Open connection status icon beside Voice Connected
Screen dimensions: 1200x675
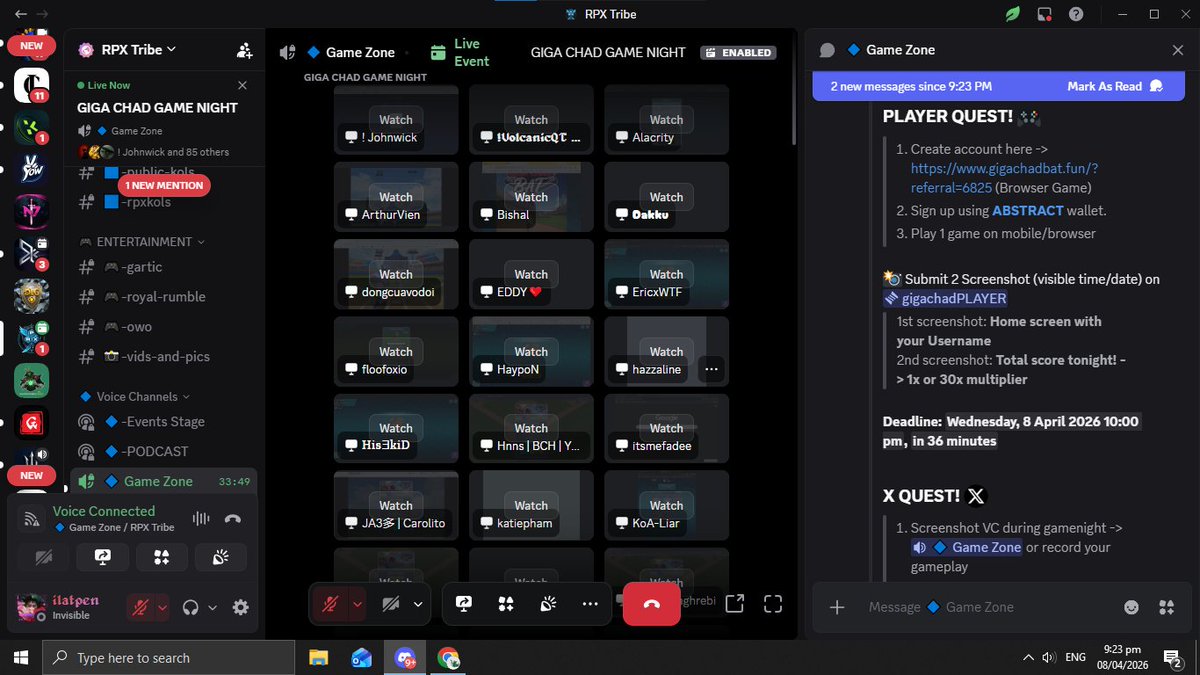[x=32, y=518]
